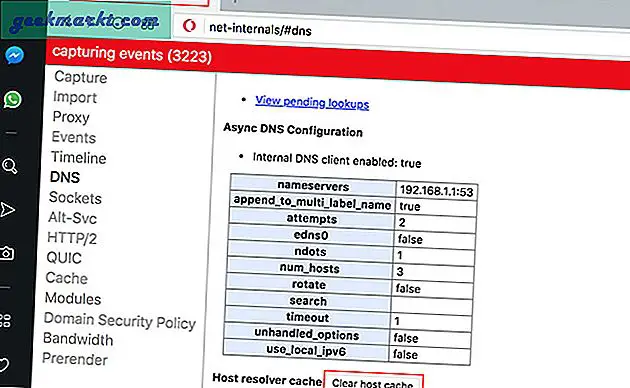Open the Sockets section
The image size is (630, 388).
click(75, 198)
